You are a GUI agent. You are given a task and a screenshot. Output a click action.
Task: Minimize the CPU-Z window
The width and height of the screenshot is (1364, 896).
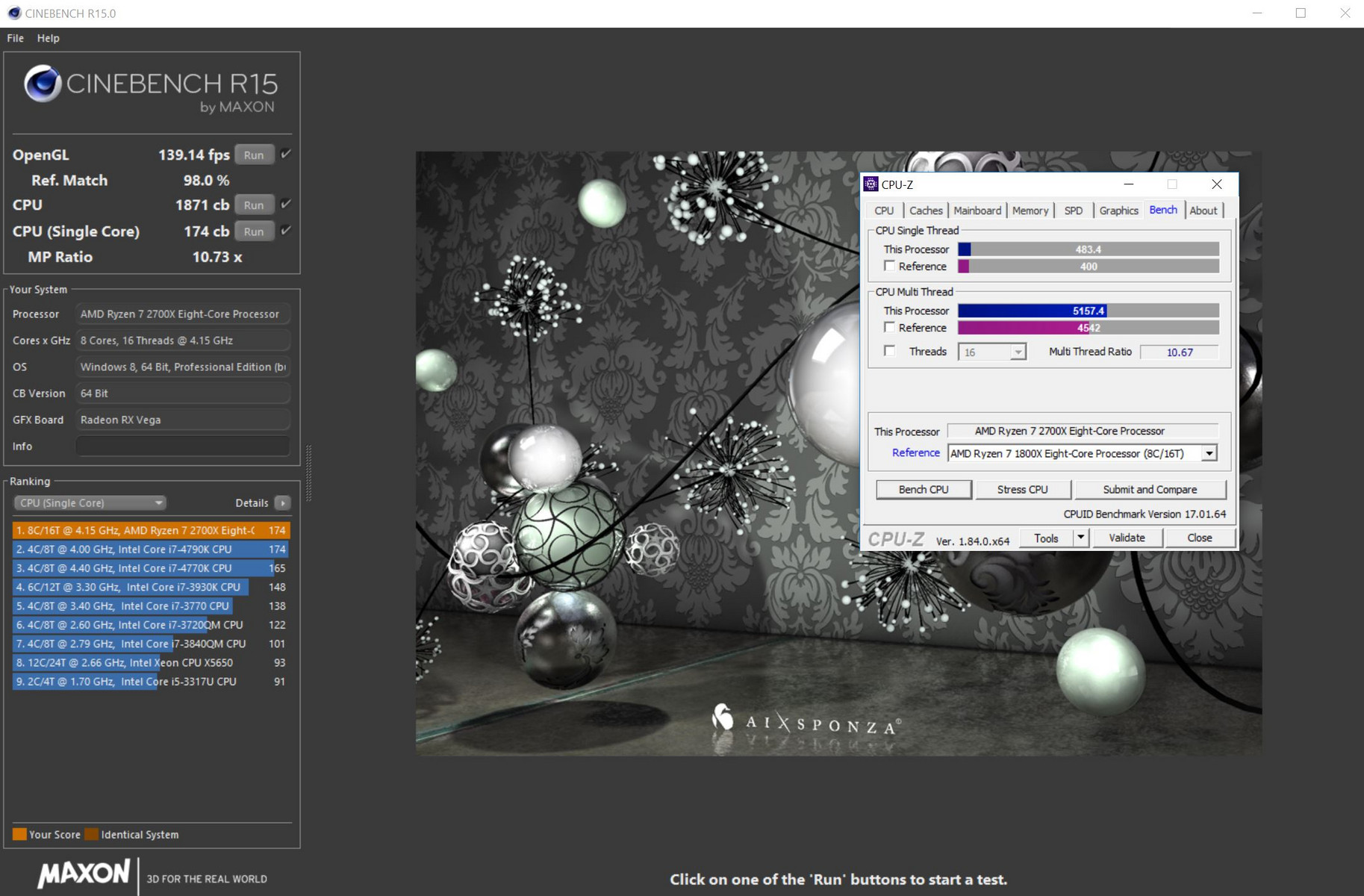(1128, 184)
